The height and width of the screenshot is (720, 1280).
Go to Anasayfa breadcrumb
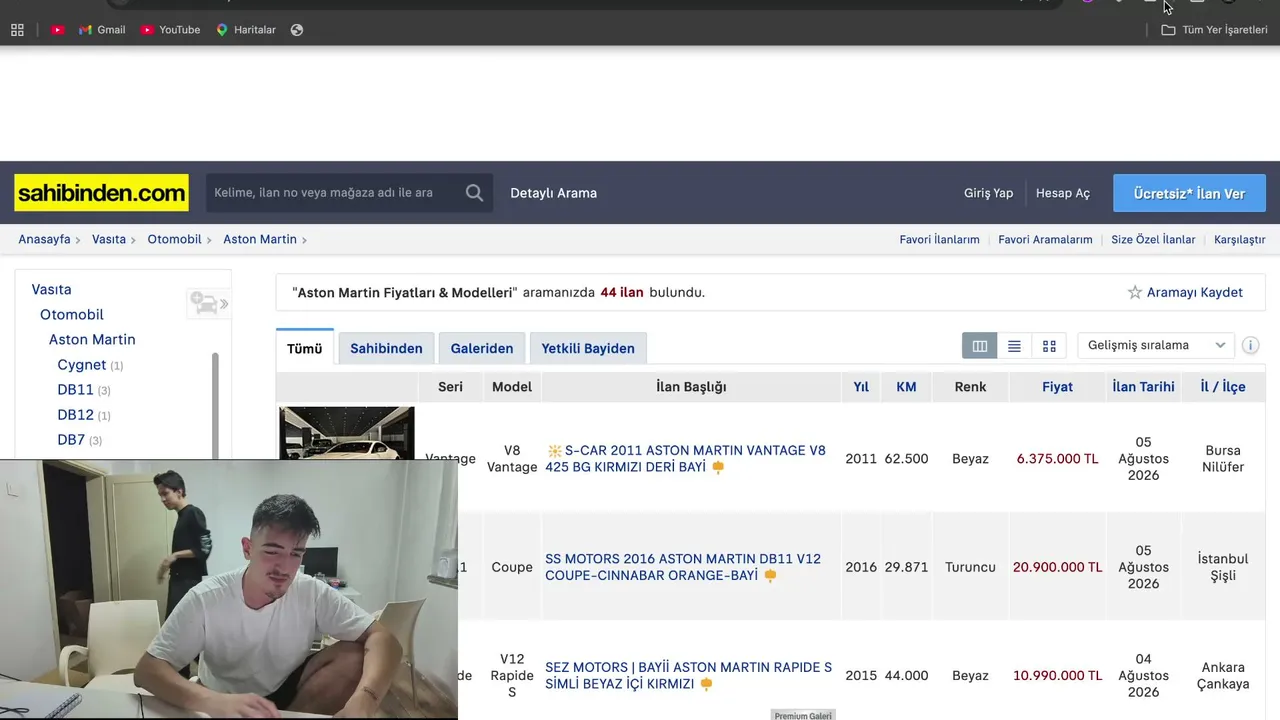tap(44, 240)
